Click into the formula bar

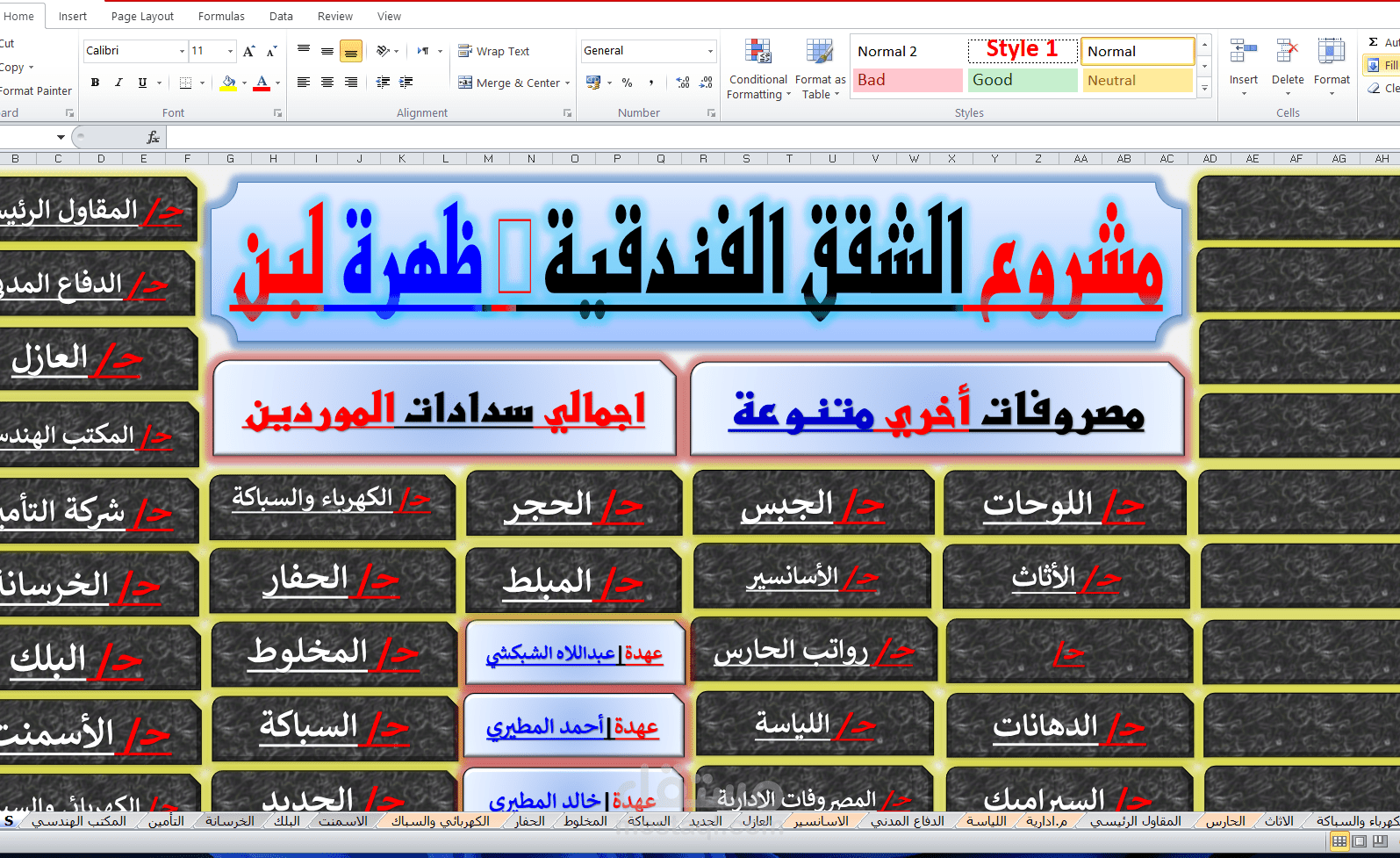[781, 137]
